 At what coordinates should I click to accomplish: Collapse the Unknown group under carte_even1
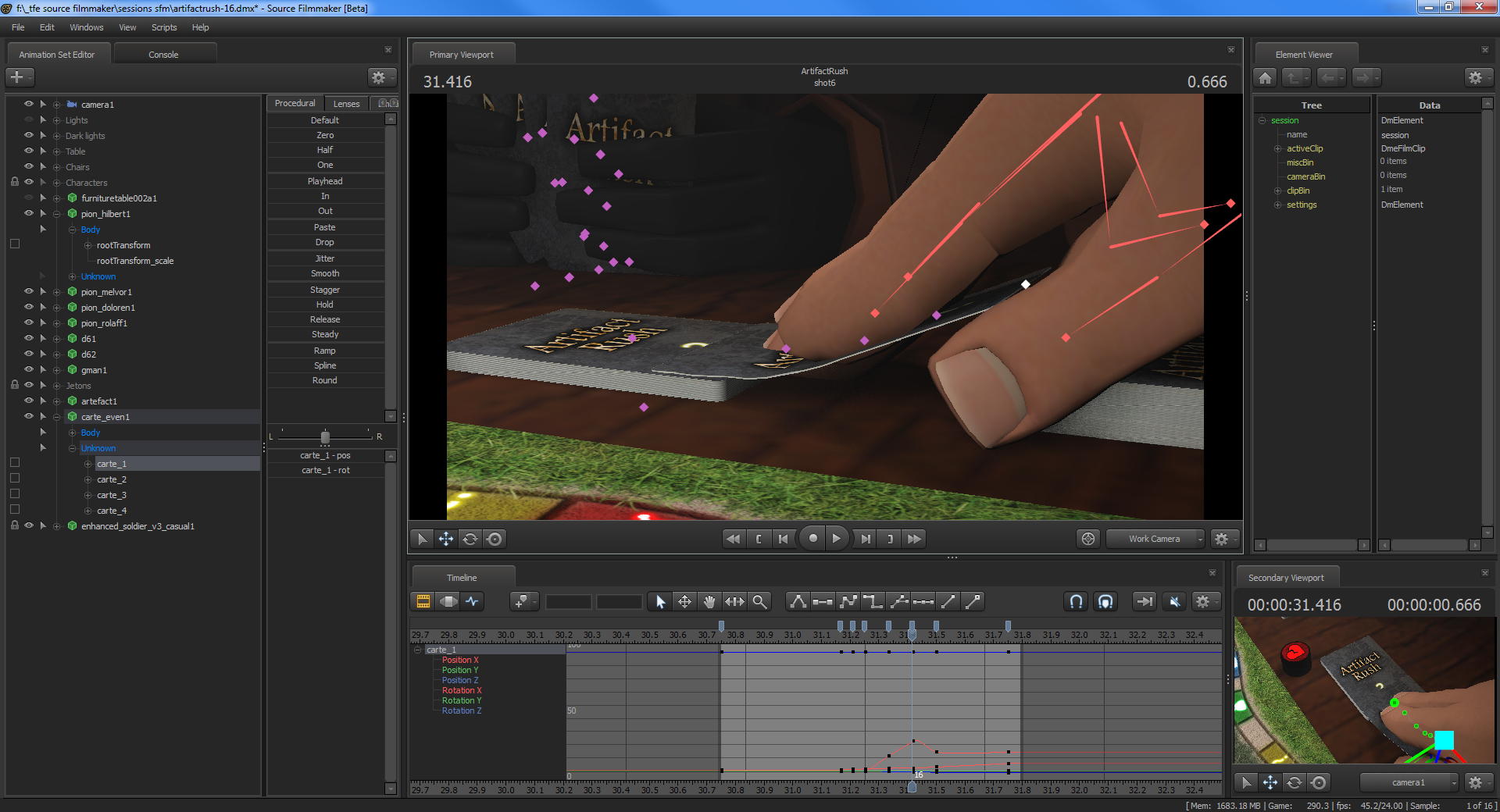pyautogui.click(x=73, y=448)
